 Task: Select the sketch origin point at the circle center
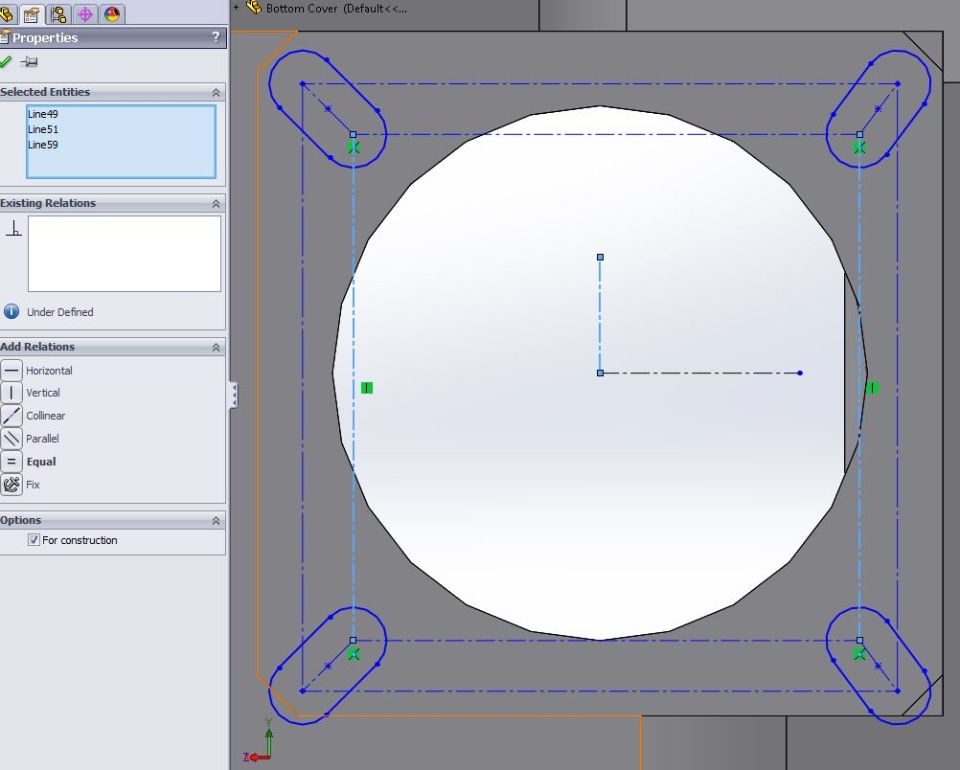(600, 373)
